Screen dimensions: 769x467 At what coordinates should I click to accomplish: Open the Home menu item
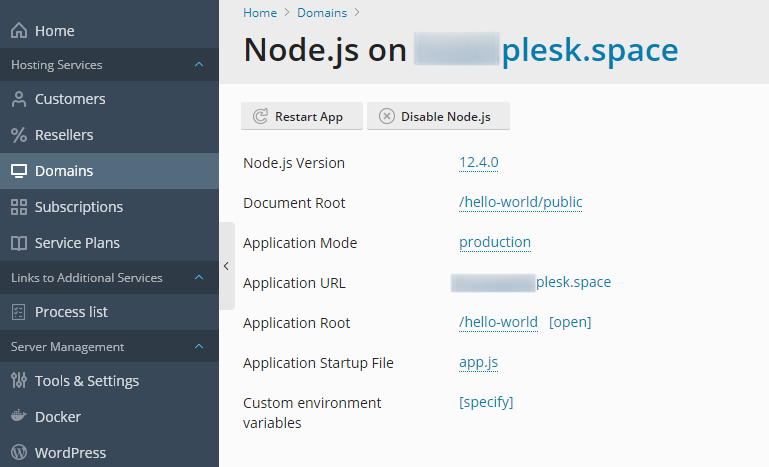tap(109, 30)
